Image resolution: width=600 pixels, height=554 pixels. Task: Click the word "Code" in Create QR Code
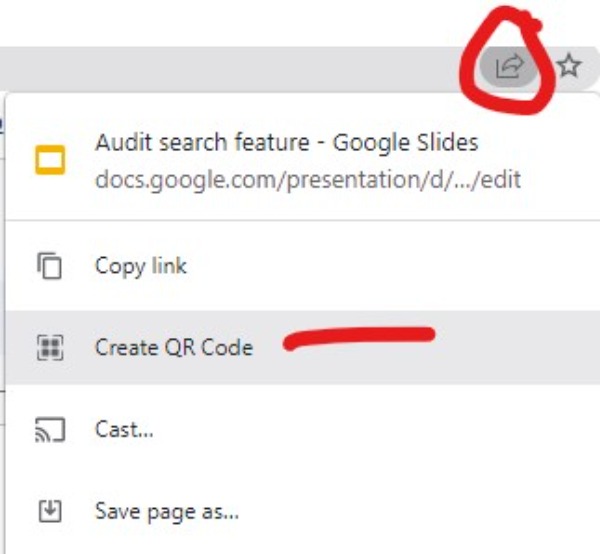pyautogui.click(x=230, y=347)
